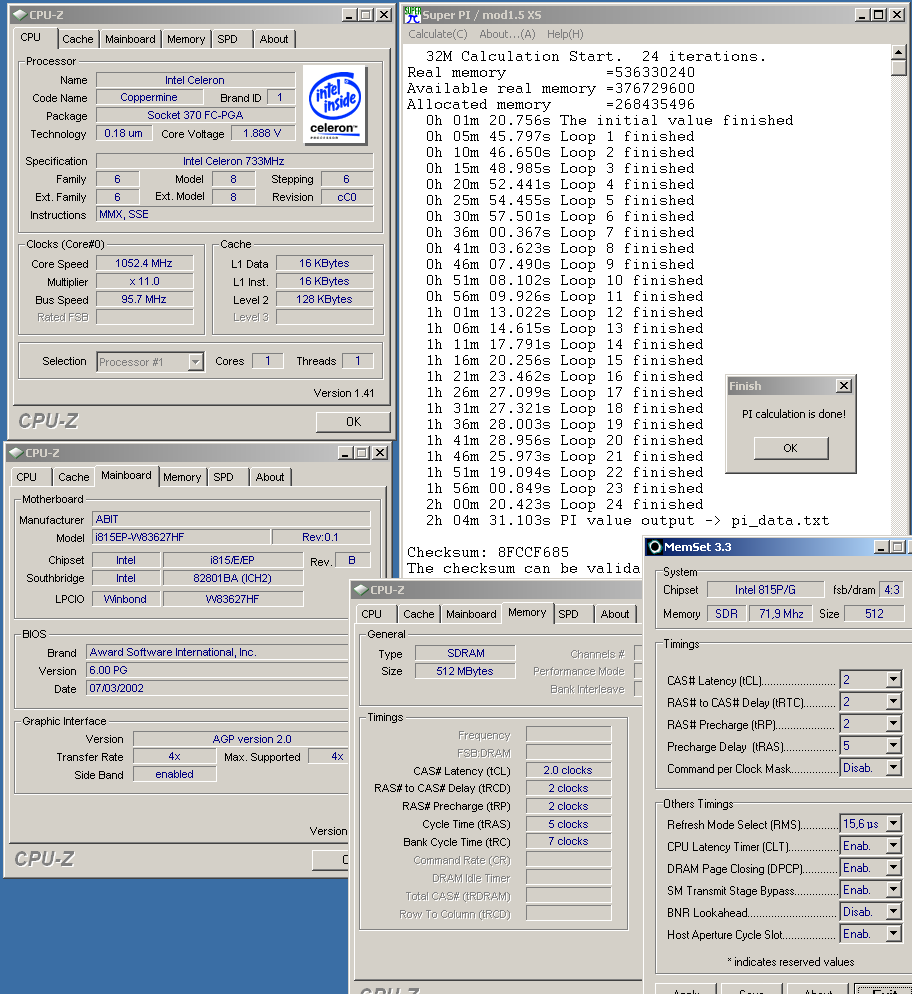Open the Processor #1 selection dropdown
Screen dimensions: 912x994
[195, 362]
